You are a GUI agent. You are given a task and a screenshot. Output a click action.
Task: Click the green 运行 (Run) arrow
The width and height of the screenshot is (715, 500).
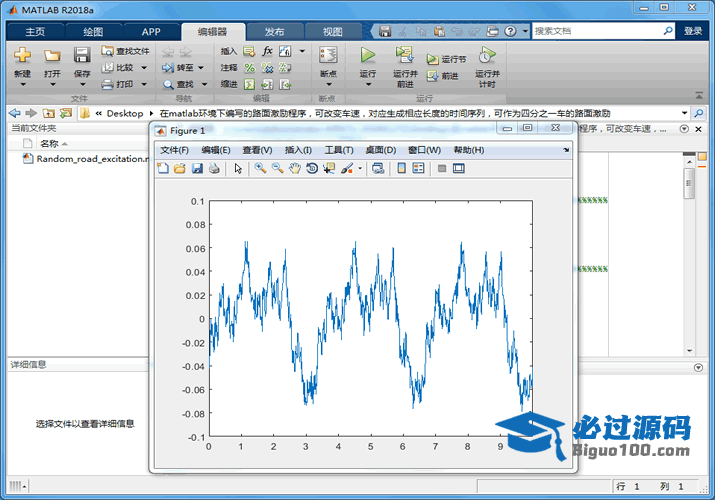click(x=368, y=55)
